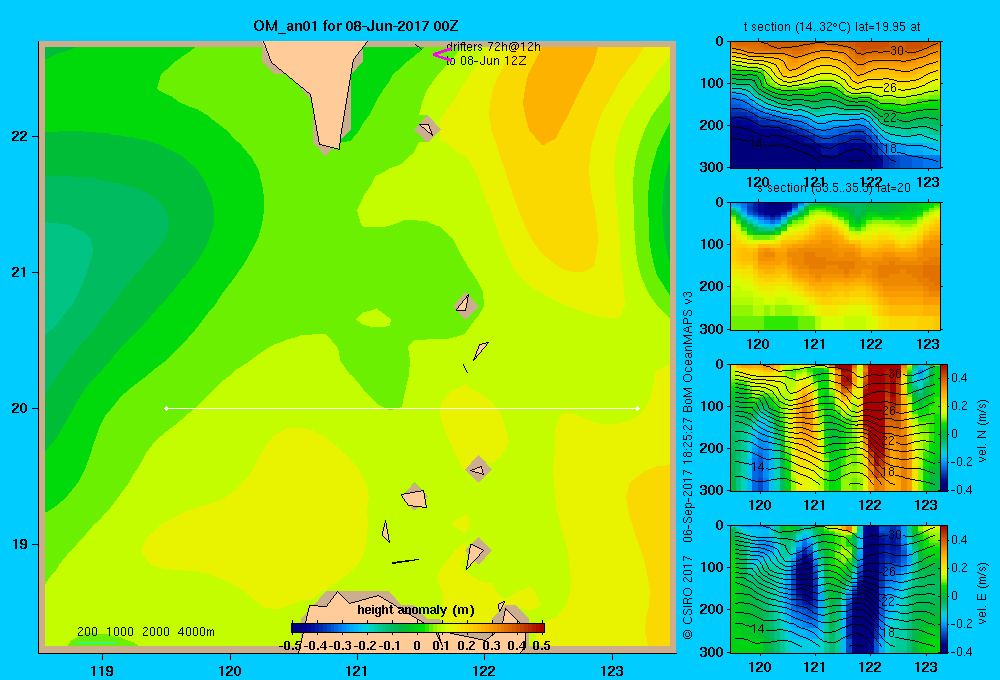Click the magenta drifter track marker
The height and width of the screenshot is (680, 1000).
(441, 54)
